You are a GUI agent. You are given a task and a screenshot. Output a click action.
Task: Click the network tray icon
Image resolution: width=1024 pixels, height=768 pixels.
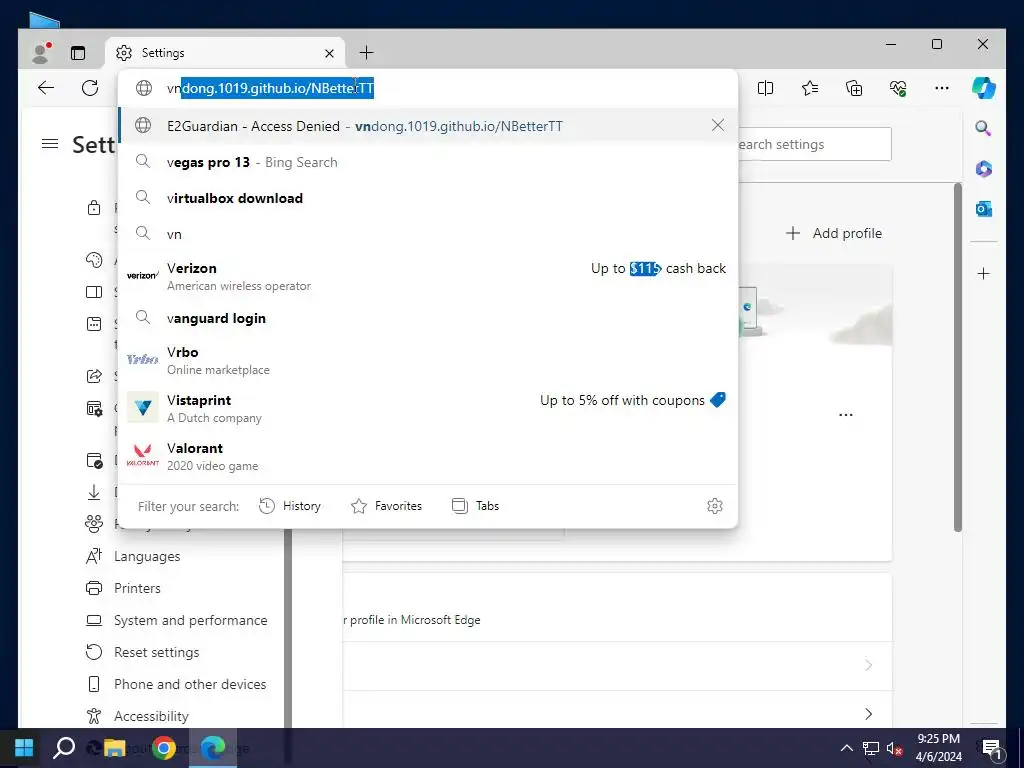pyautogui.click(x=871, y=748)
